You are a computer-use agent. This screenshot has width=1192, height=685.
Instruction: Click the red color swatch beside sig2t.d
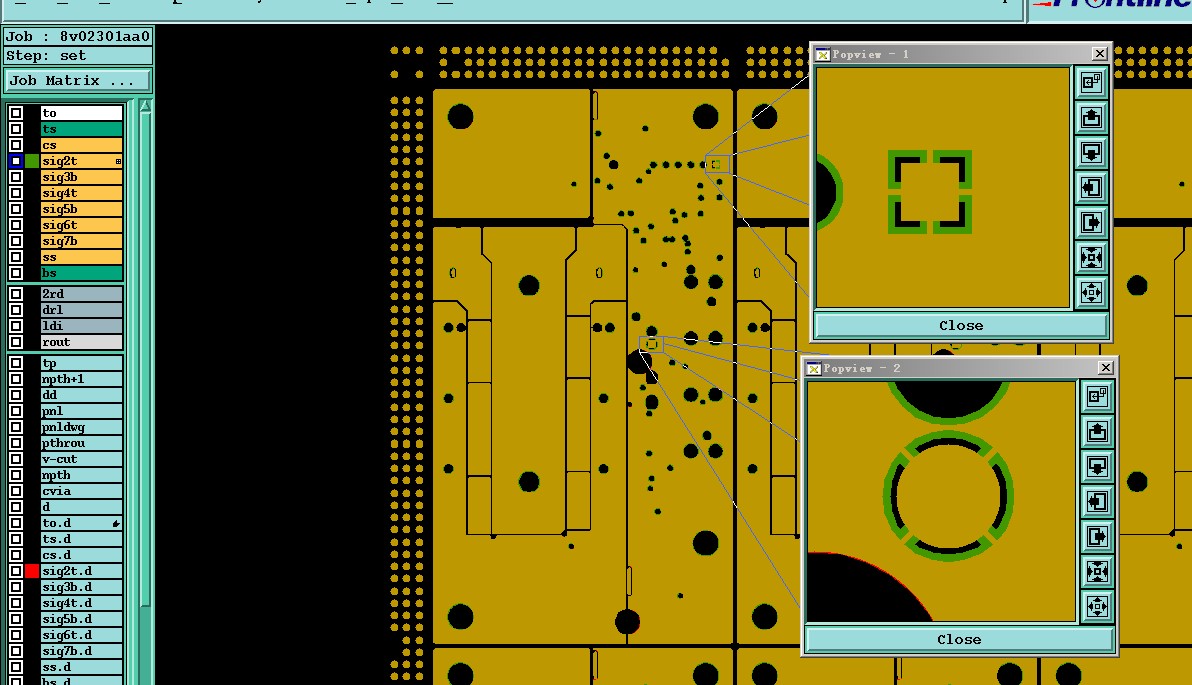[x=32, y=570]
